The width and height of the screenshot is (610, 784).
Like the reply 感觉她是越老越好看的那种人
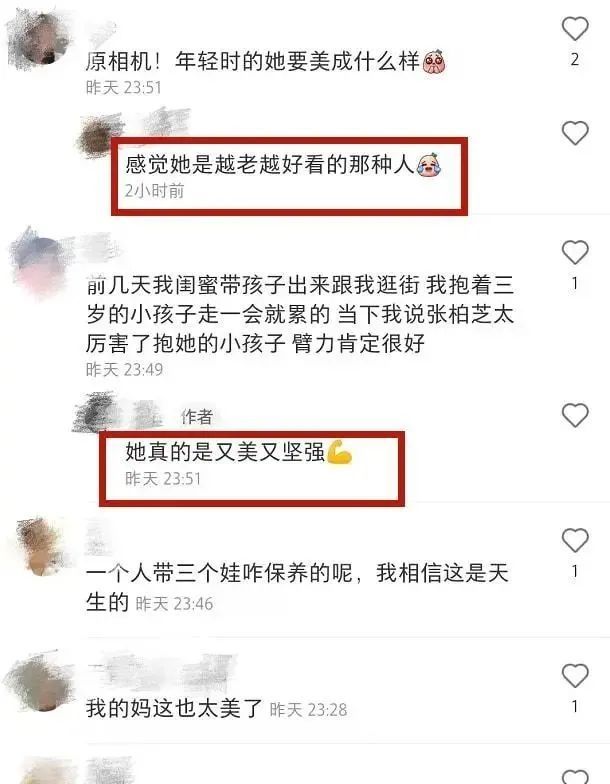575,133
